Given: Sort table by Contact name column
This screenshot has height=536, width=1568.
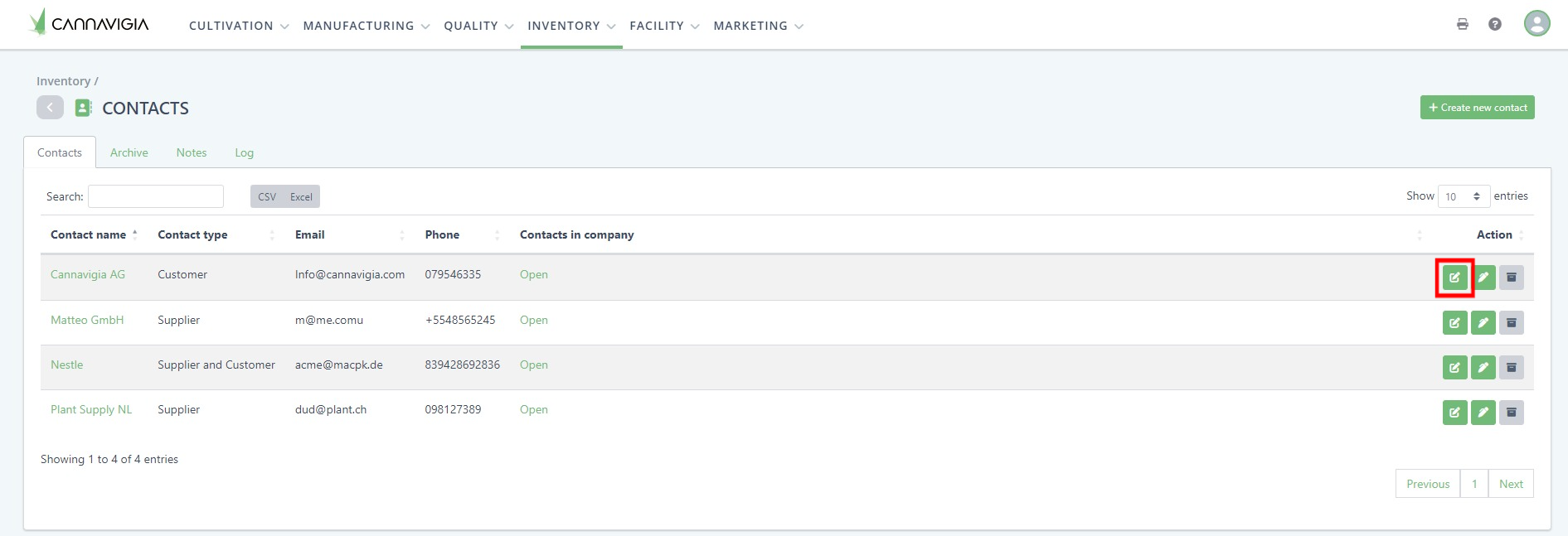Looking at the screenshot, I should click(x=89, y=234).
